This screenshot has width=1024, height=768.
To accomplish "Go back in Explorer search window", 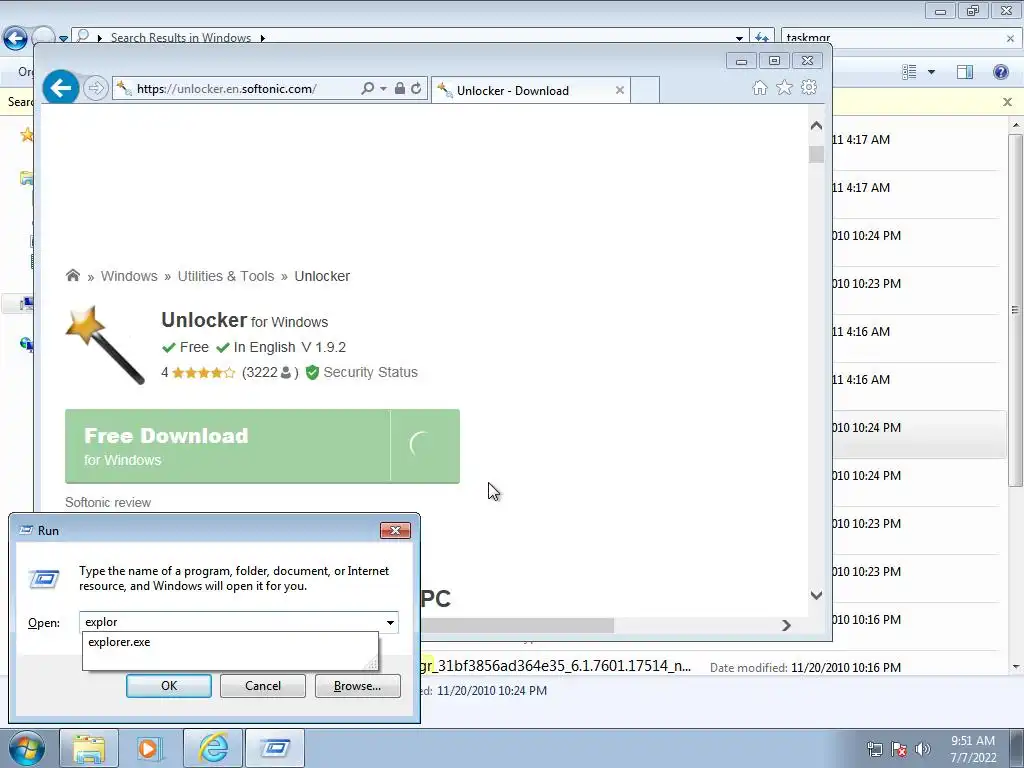I will [16, 38].
